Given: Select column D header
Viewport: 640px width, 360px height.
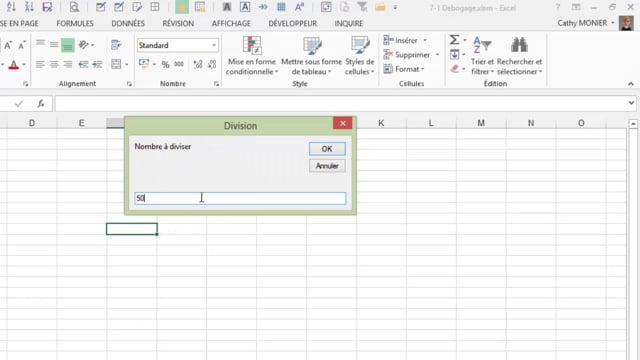Looking at the screenshot, I should coord(32,123).
